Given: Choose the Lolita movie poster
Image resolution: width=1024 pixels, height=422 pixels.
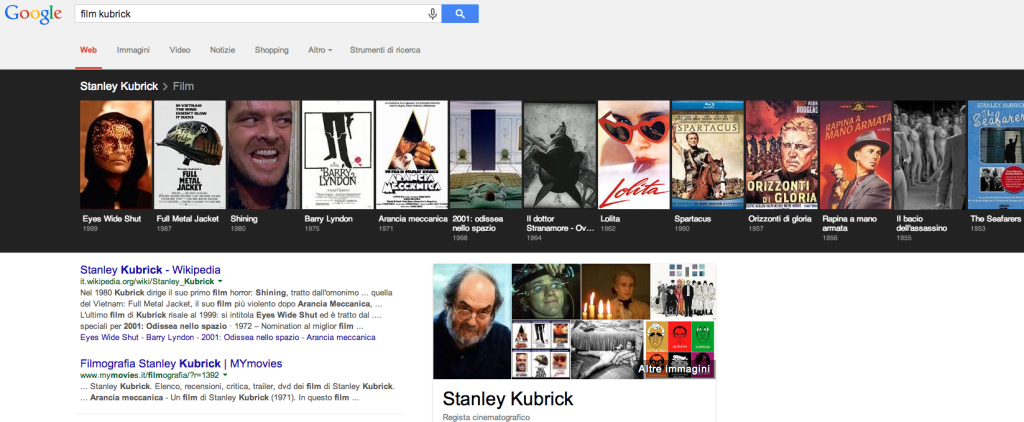Looking at the screenshot, I should click(x=632, y=154).
